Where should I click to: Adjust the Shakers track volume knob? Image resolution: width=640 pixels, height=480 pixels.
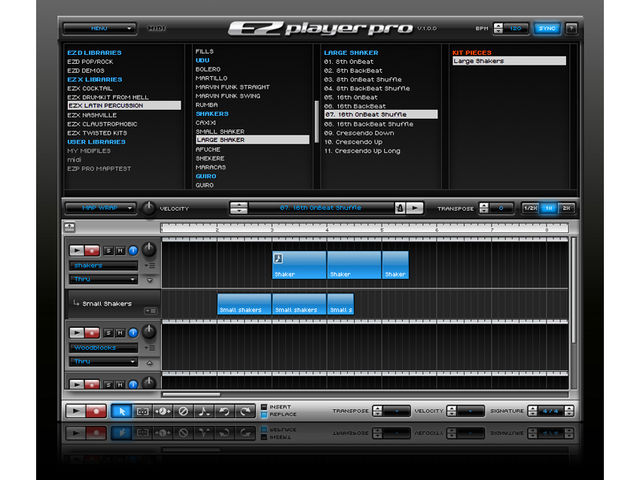tap(149, 249)
